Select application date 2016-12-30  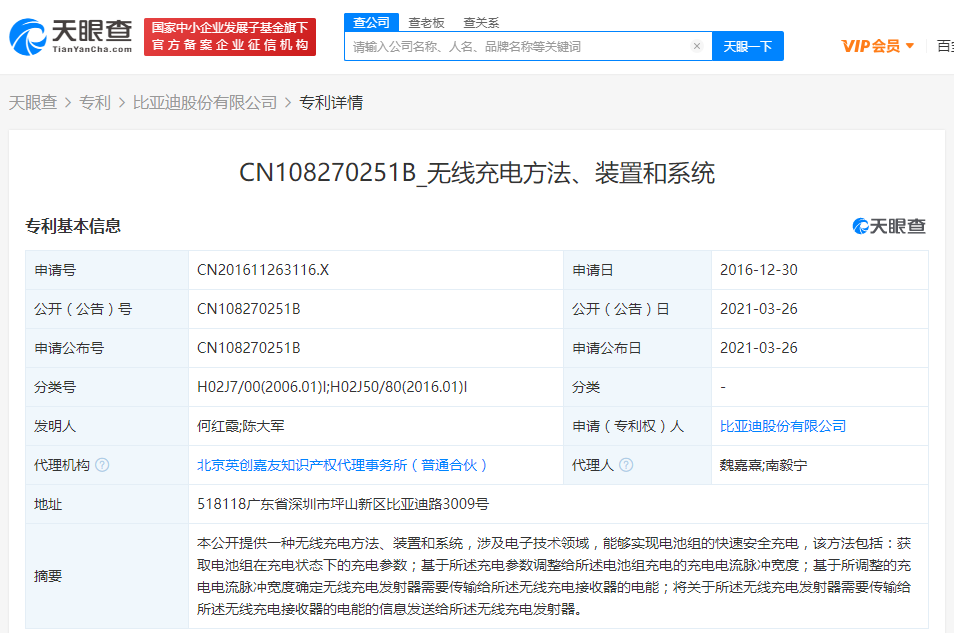[x=759, y=270]
